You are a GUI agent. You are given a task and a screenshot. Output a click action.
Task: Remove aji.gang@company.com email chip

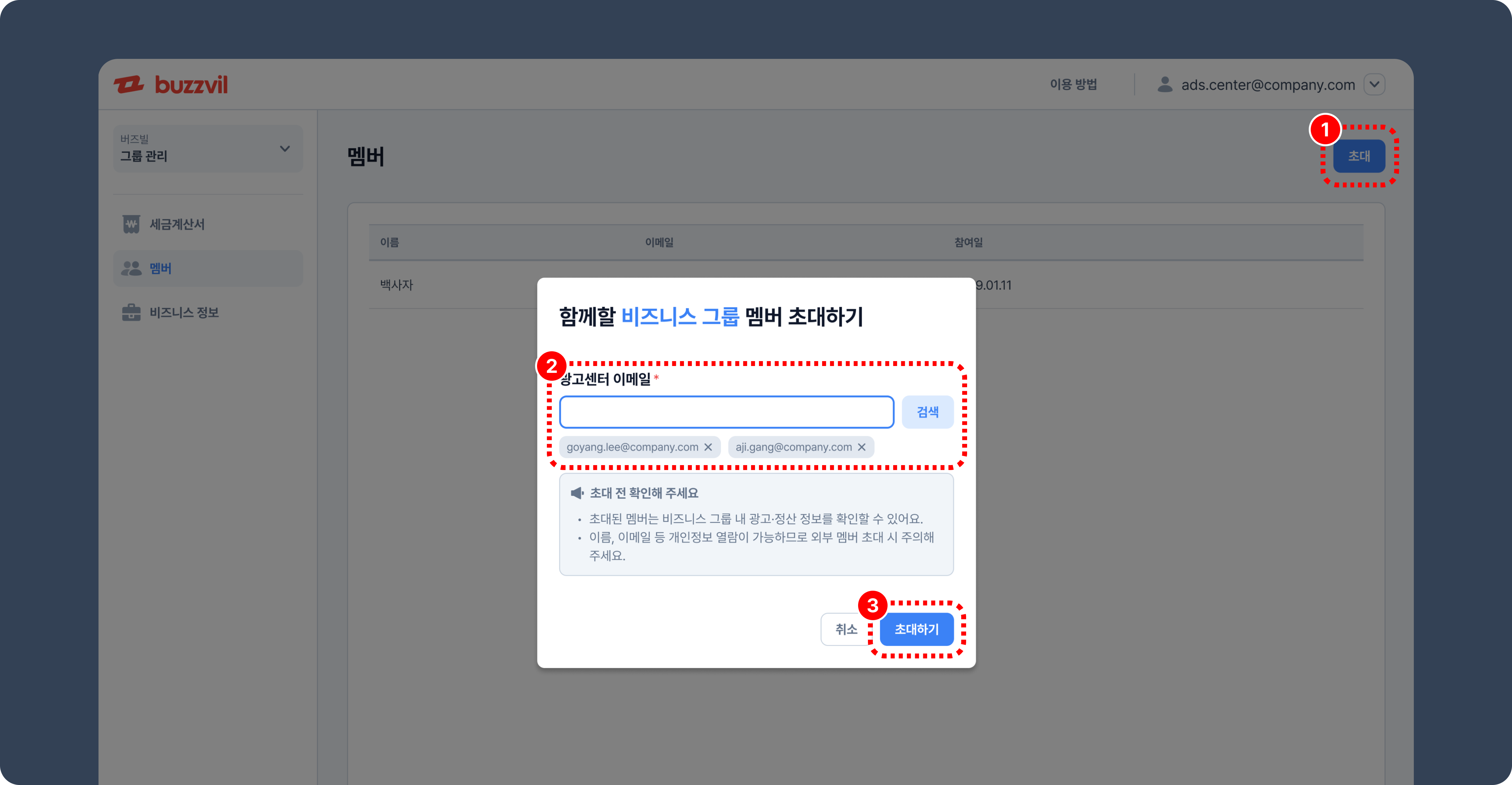click(861, 447)
